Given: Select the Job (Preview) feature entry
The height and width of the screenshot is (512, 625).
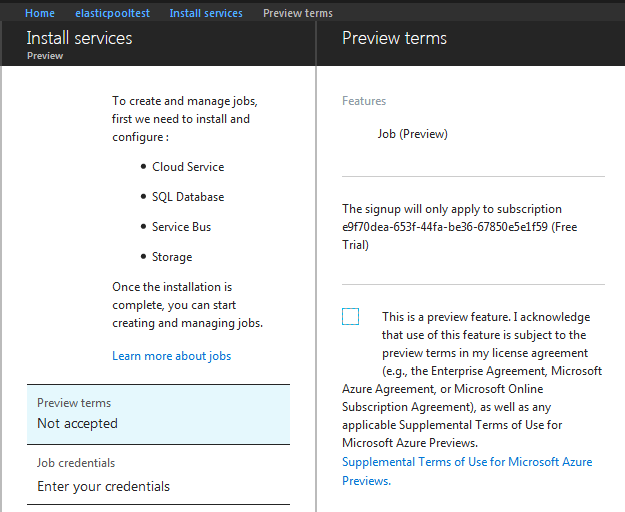Looking at the screenshot, I should pyautogui.click(x=412, y=134).
